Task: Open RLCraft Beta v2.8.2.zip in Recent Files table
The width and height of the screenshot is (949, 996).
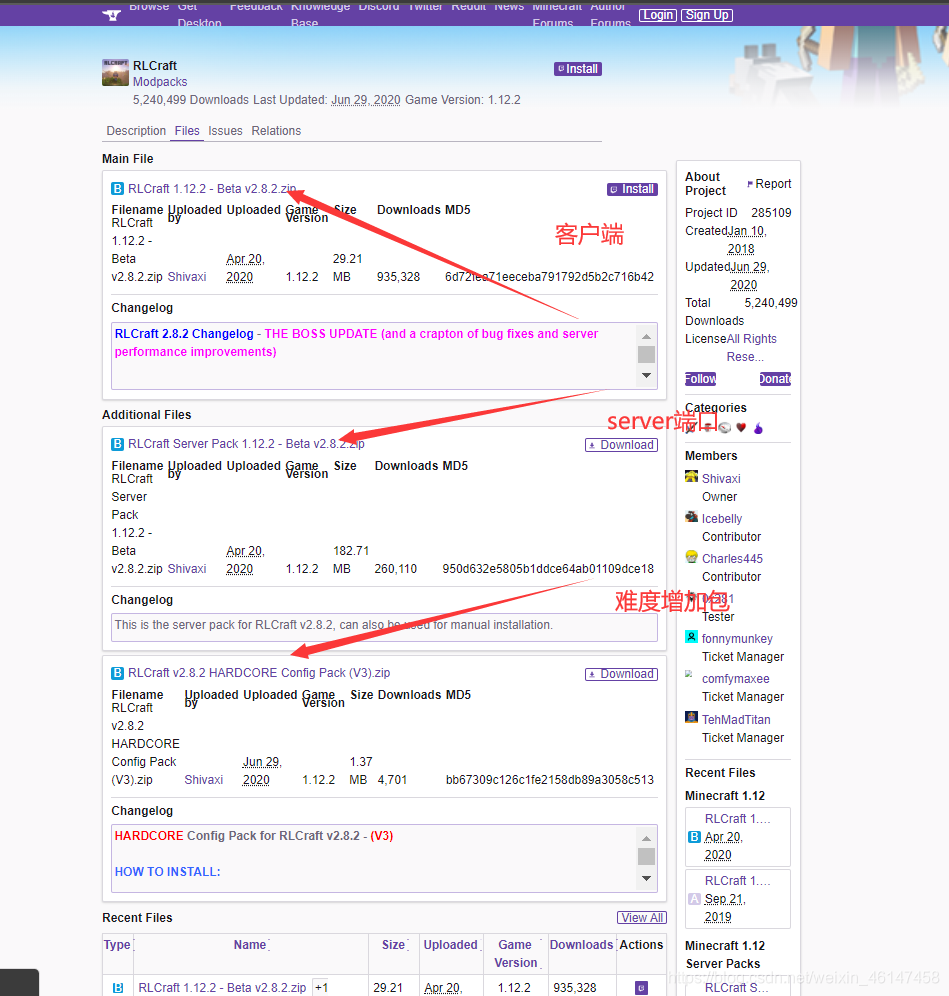Action: (x=222, y=988)
